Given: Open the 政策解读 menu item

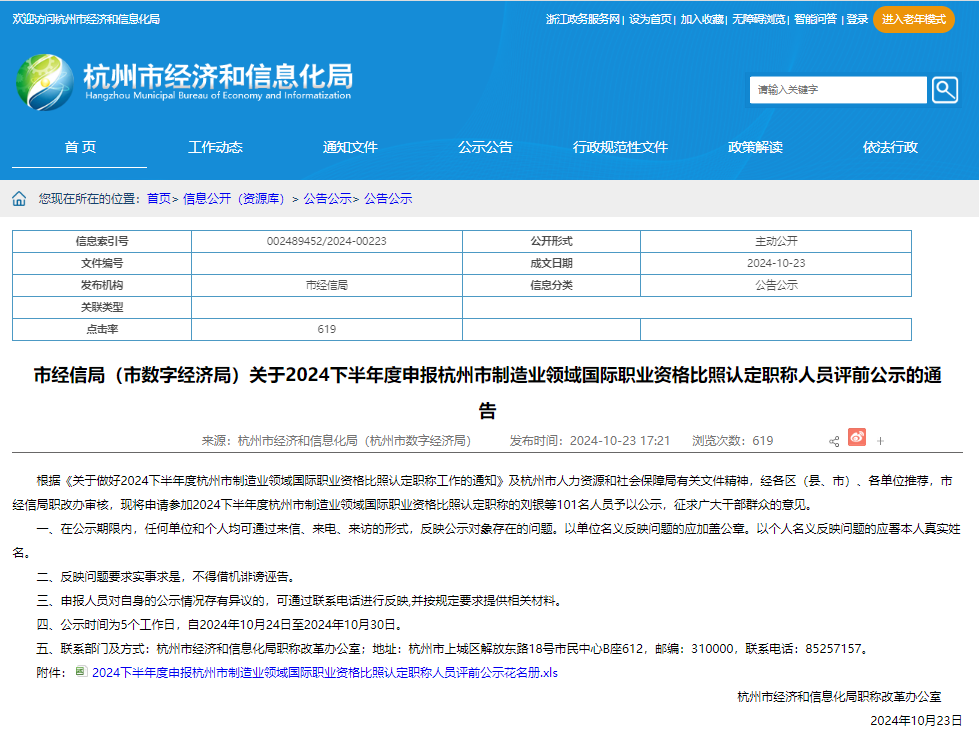Looking at the screenshot, I should point(755,147).
